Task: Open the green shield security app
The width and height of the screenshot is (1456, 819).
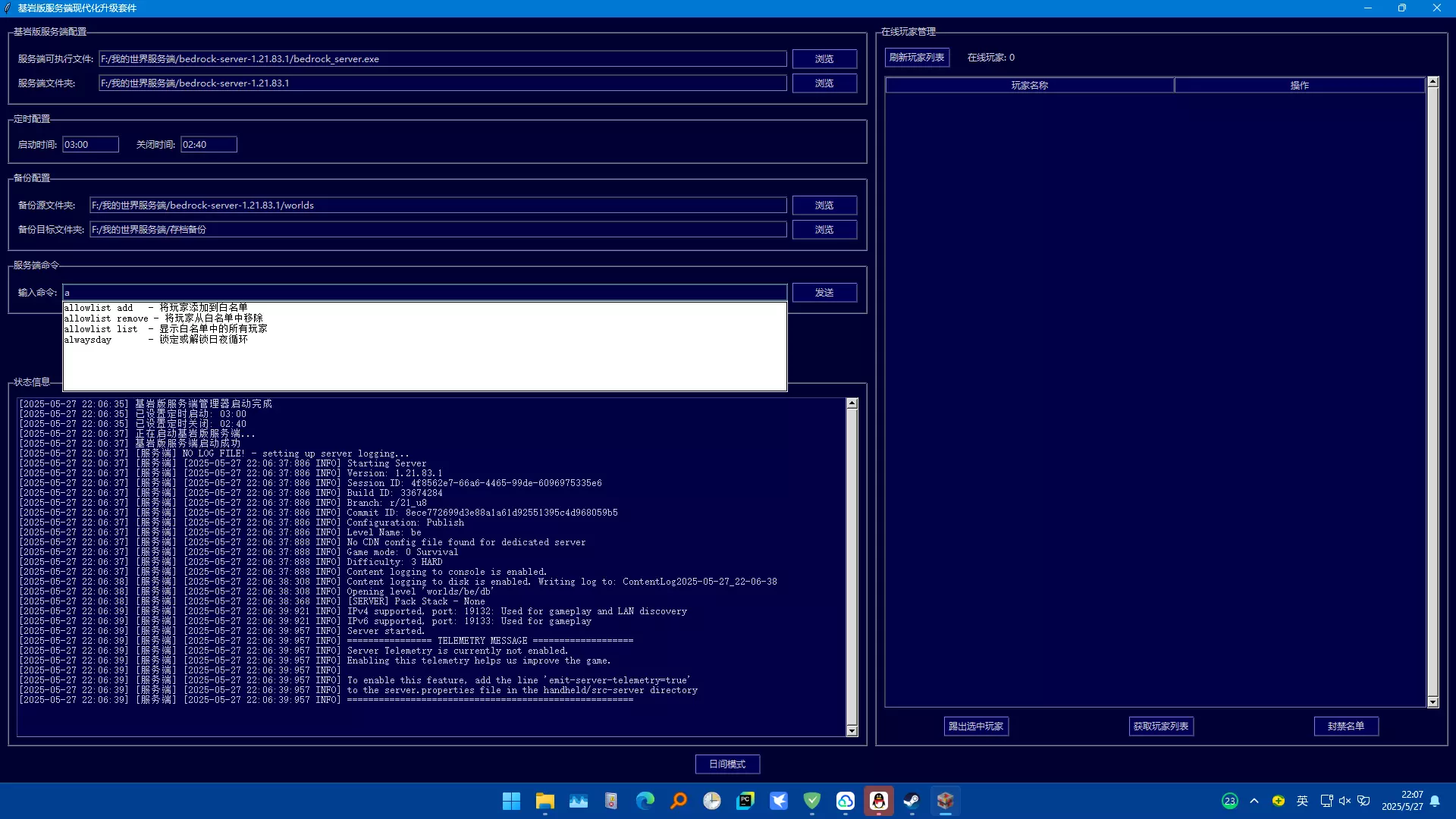Action: click(x=811, y=801)
